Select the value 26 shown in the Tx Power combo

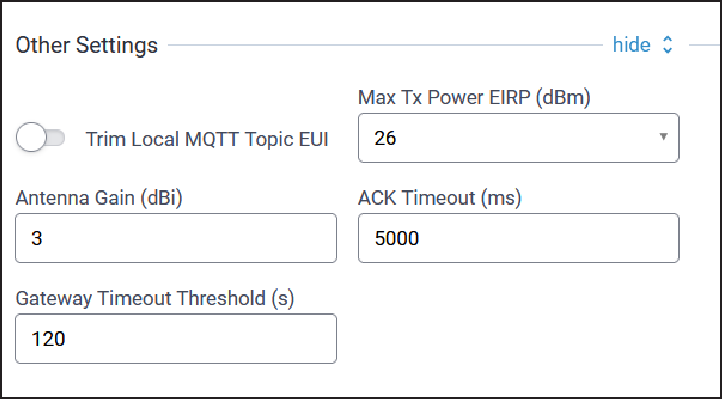385,140
